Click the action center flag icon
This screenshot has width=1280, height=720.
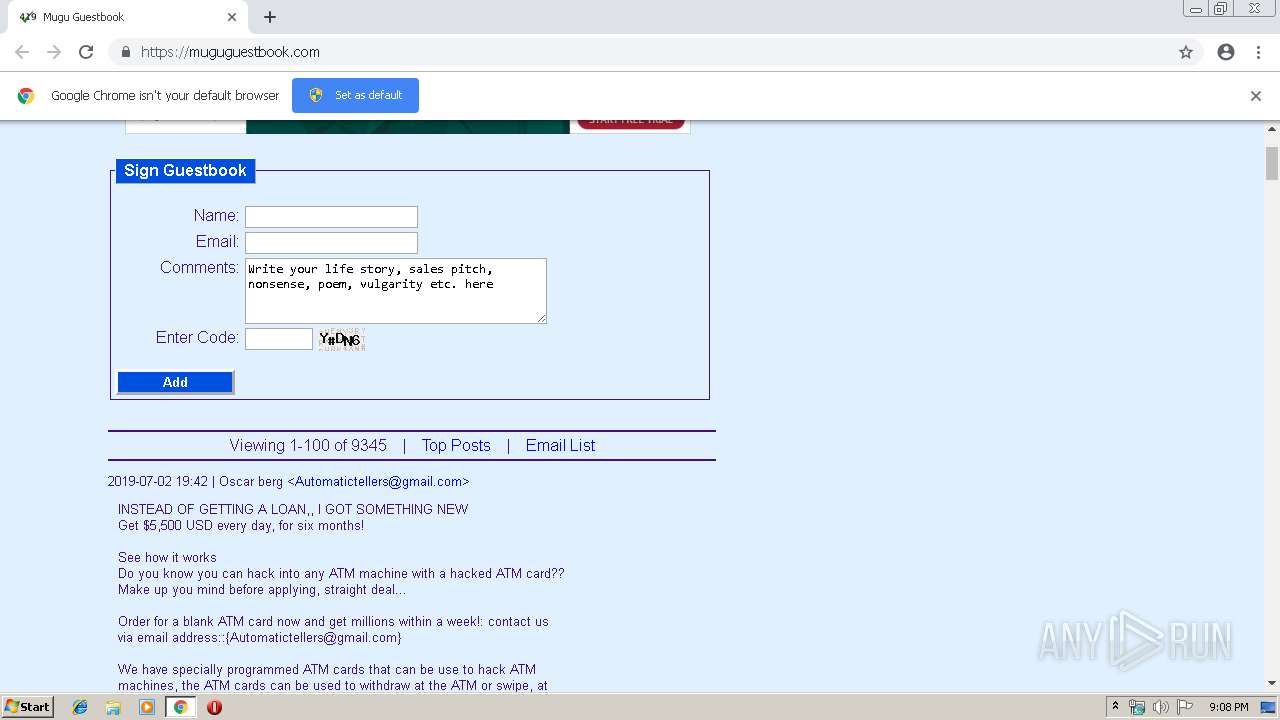coord(1185,707)
